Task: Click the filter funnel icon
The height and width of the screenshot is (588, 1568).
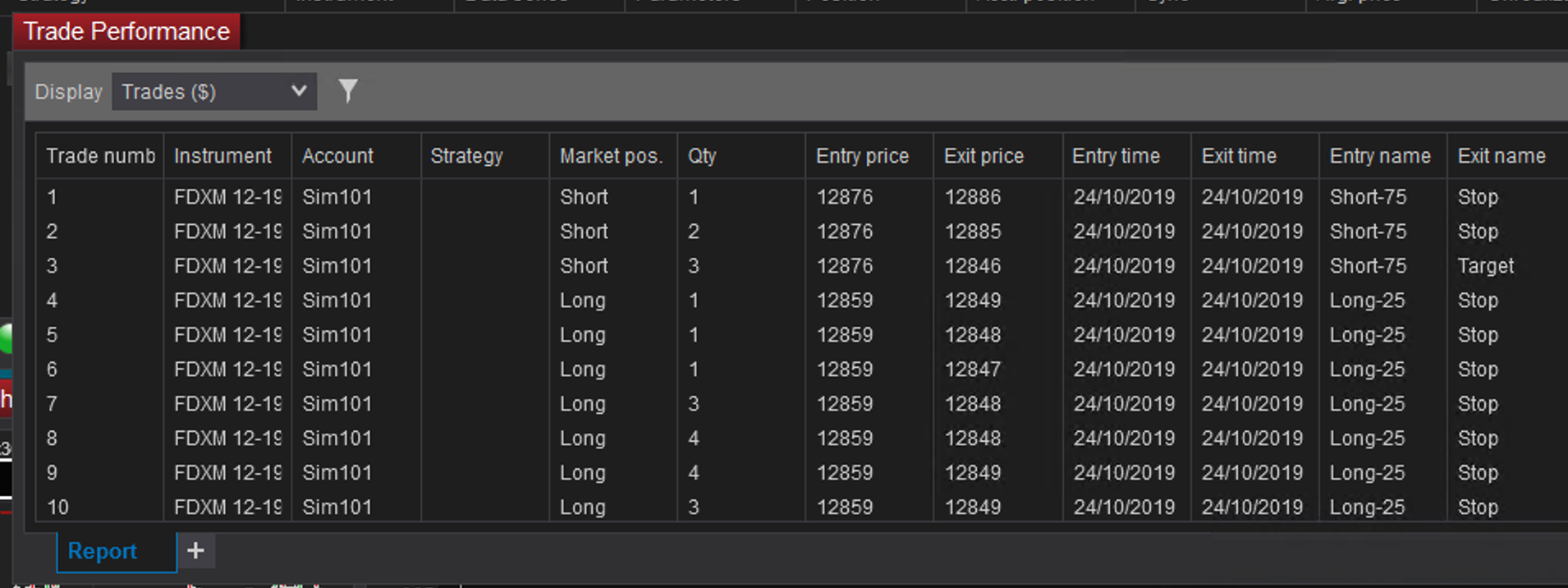Action: click(348, 90)
